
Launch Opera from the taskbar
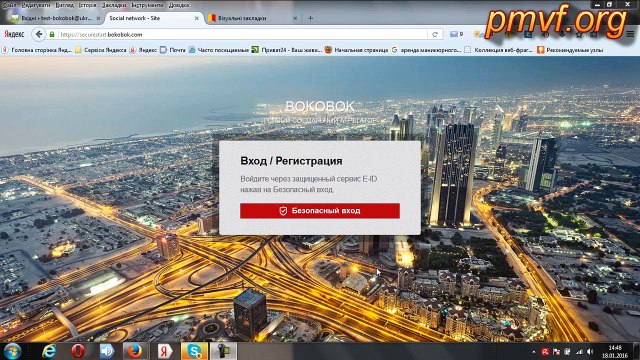[x=78, y=351]
